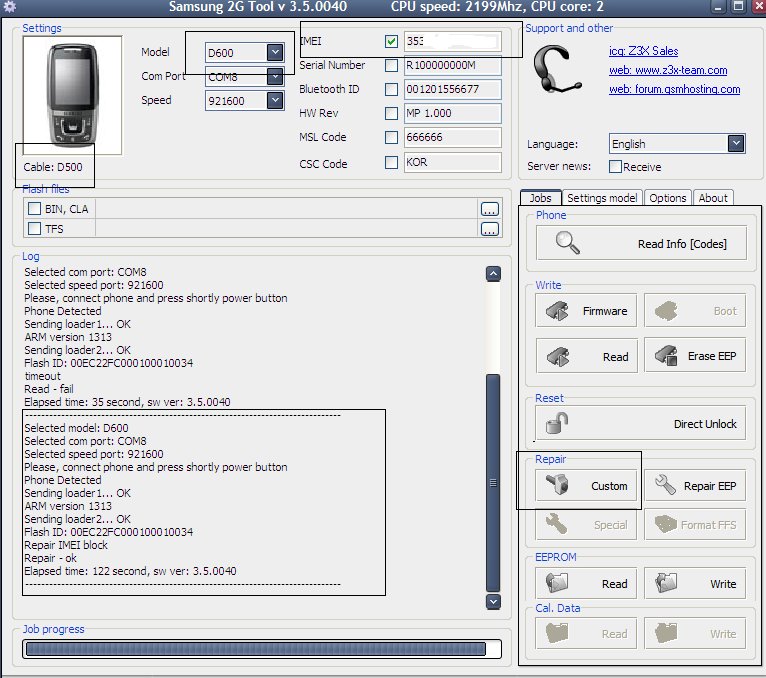Open the Model dropdown showing D600

(275, 52)
